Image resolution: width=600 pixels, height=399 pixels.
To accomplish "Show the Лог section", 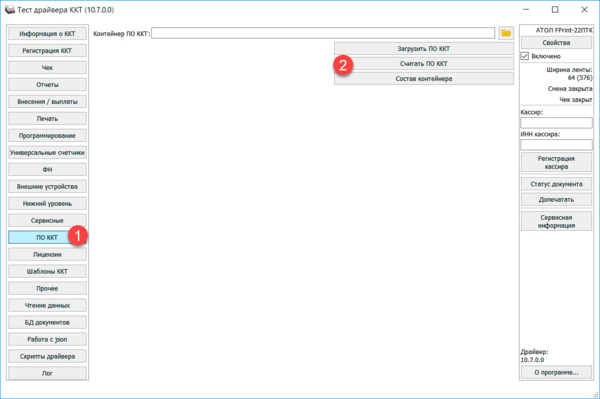I will [x=47, y=373].
